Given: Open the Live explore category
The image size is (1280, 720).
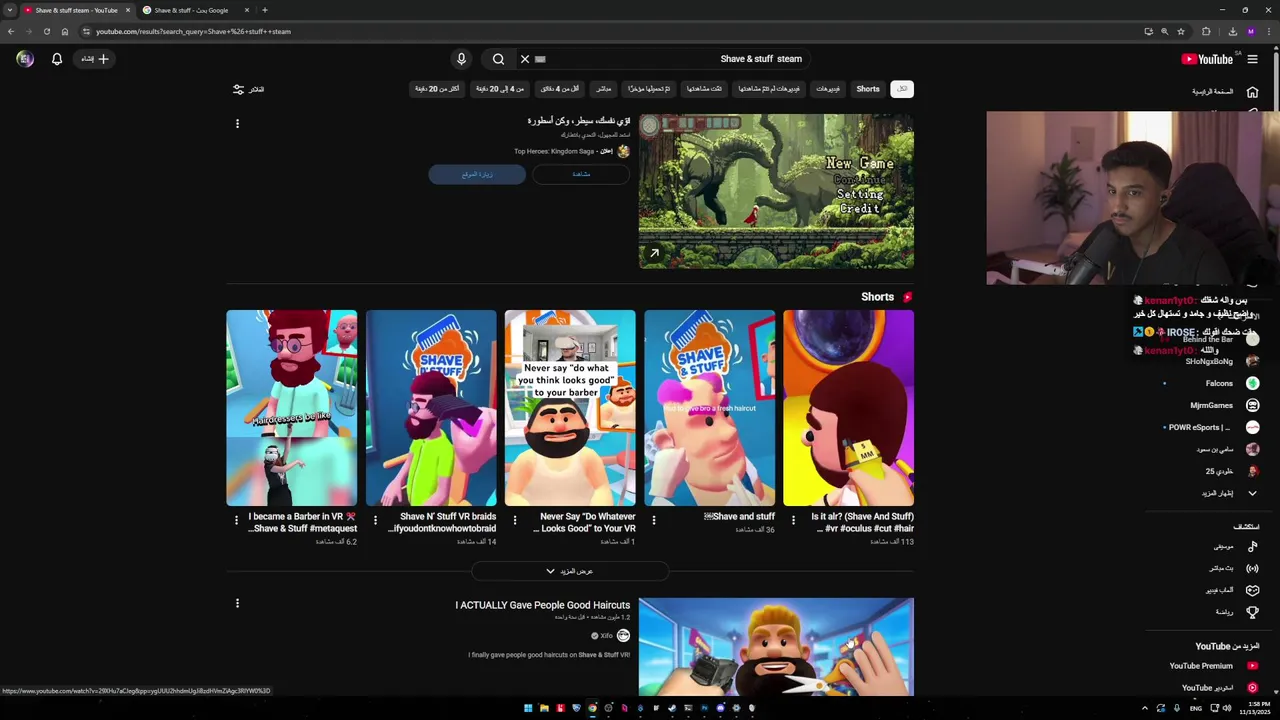Looking at the screenshot, I should [1235, 568].
